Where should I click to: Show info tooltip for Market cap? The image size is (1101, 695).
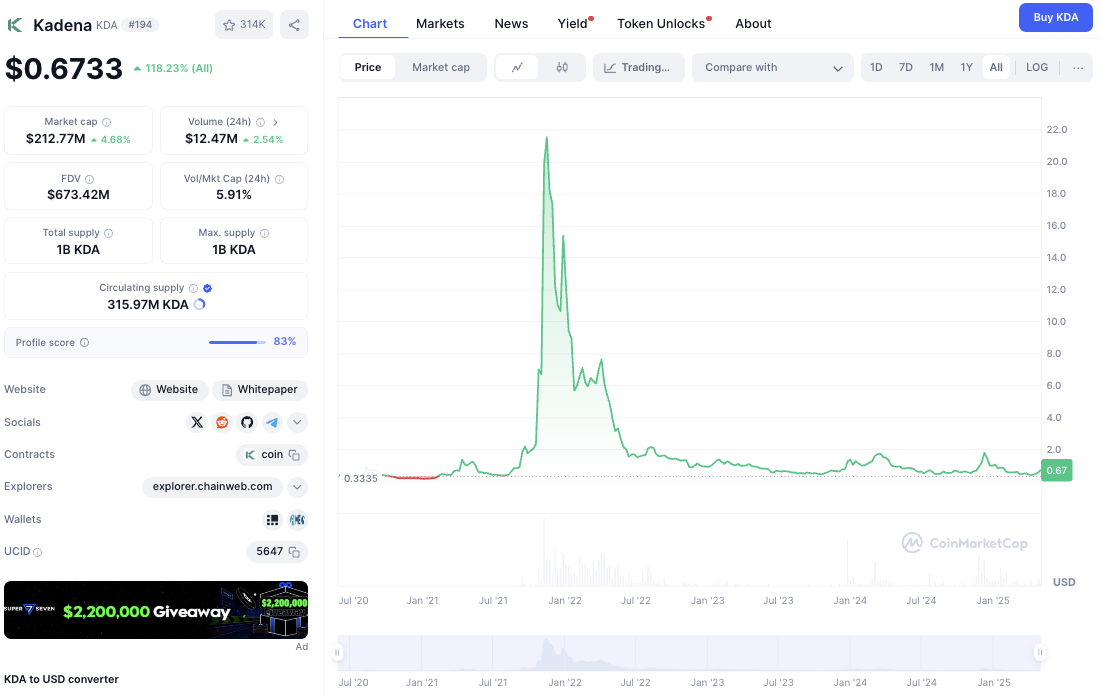tap(107, 122)
